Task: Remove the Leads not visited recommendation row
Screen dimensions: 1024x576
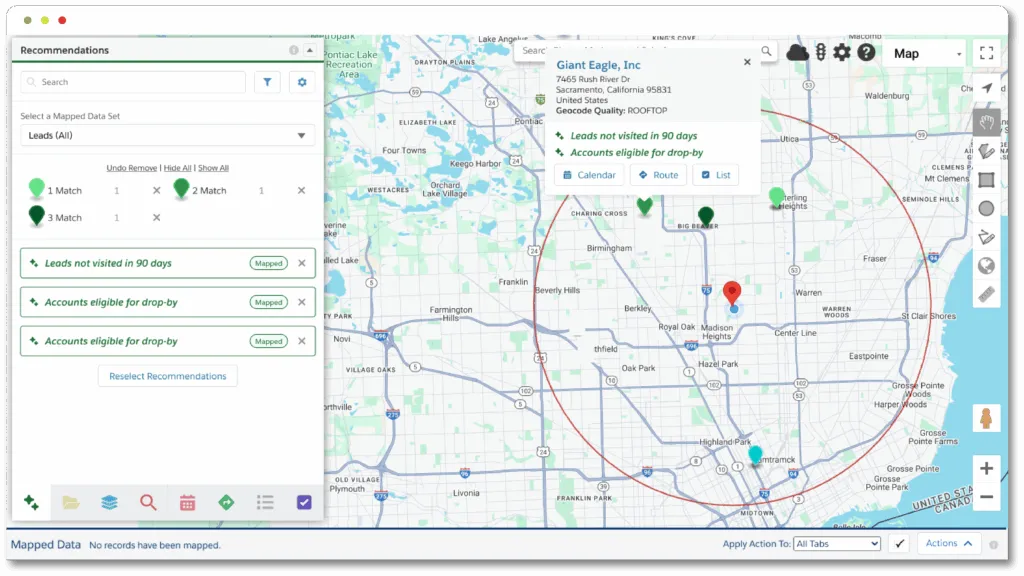Action: point(302,263)
